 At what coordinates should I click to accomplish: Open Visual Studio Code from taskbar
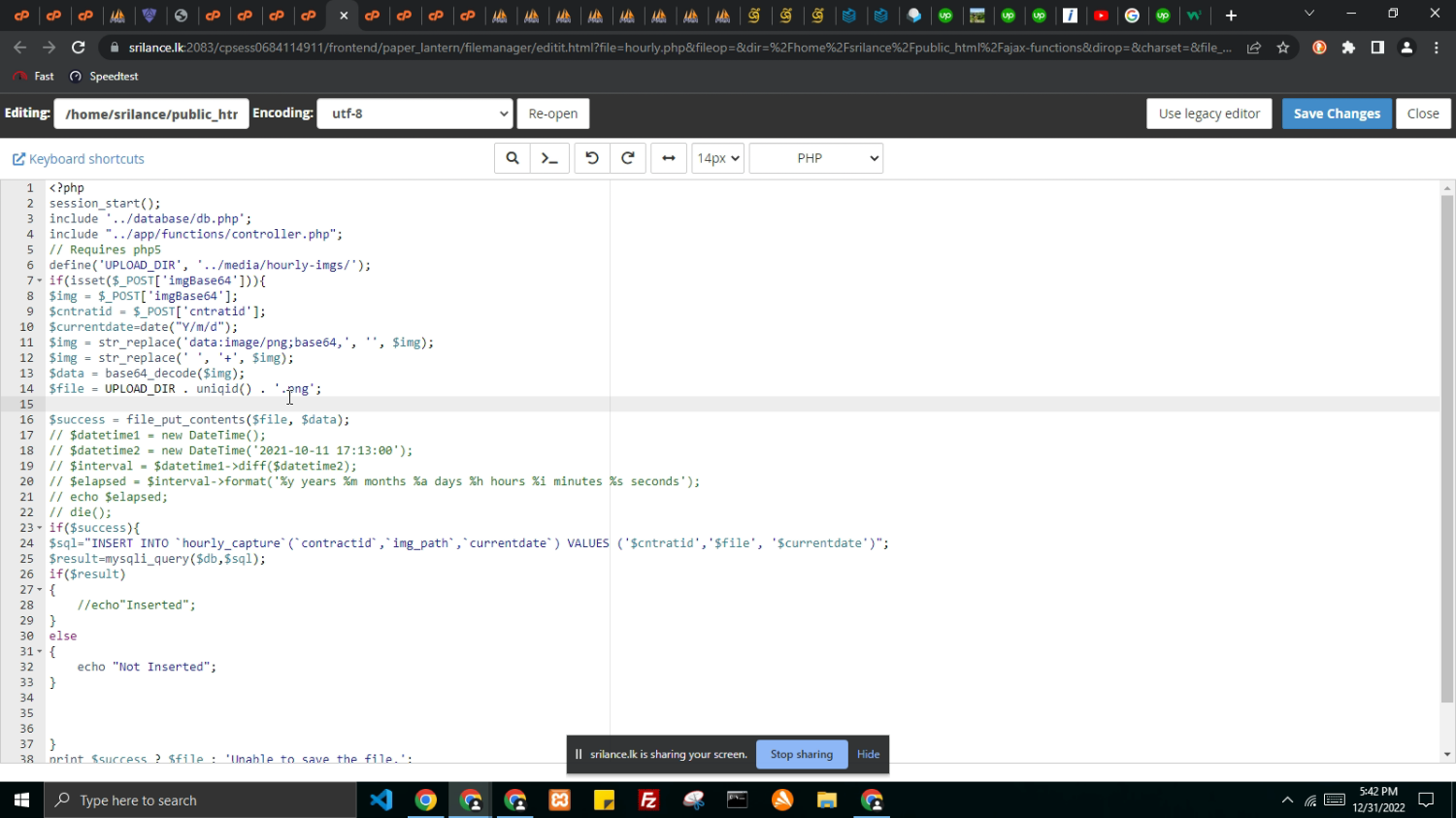(x=381, y=801)
